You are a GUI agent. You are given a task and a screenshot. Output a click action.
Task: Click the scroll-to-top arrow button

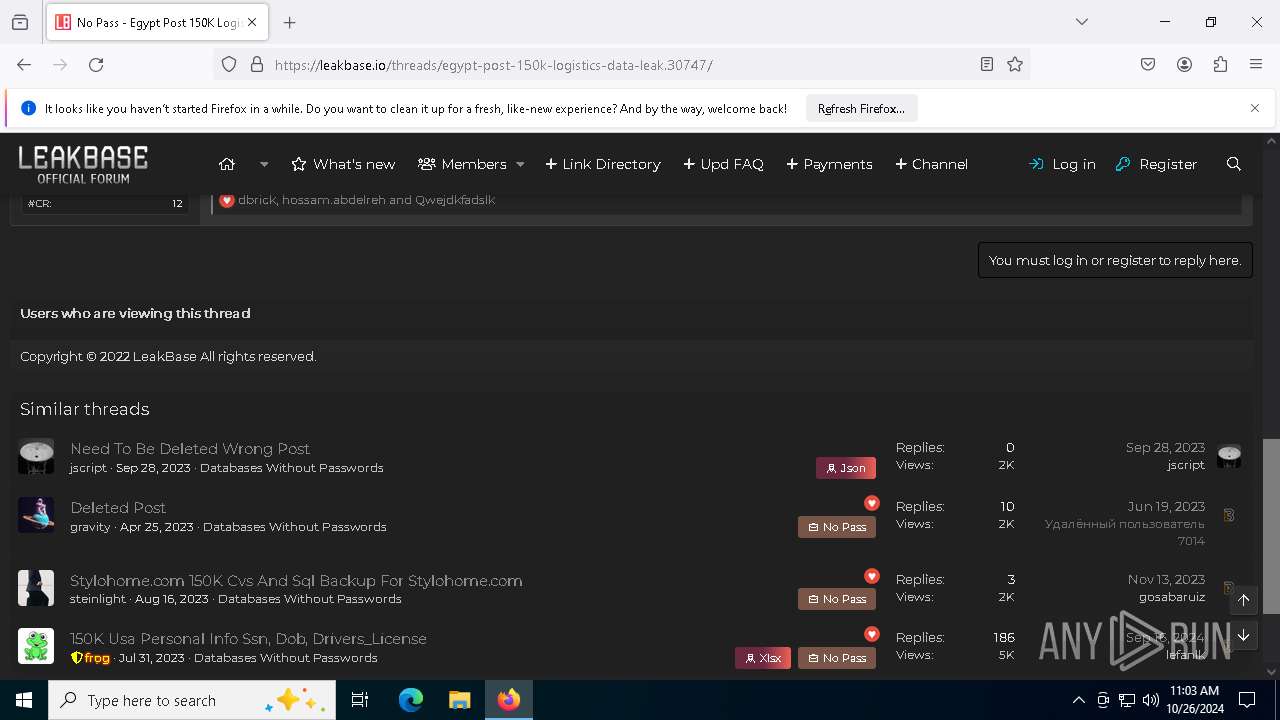[1243, 600]
